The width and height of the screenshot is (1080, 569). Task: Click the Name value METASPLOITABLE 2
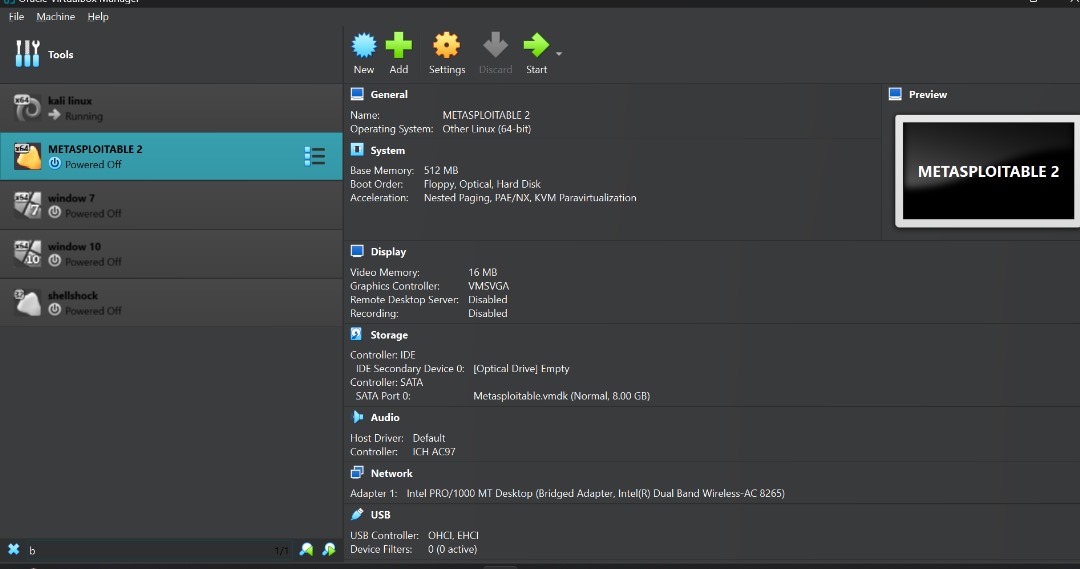tap(486, 115)
